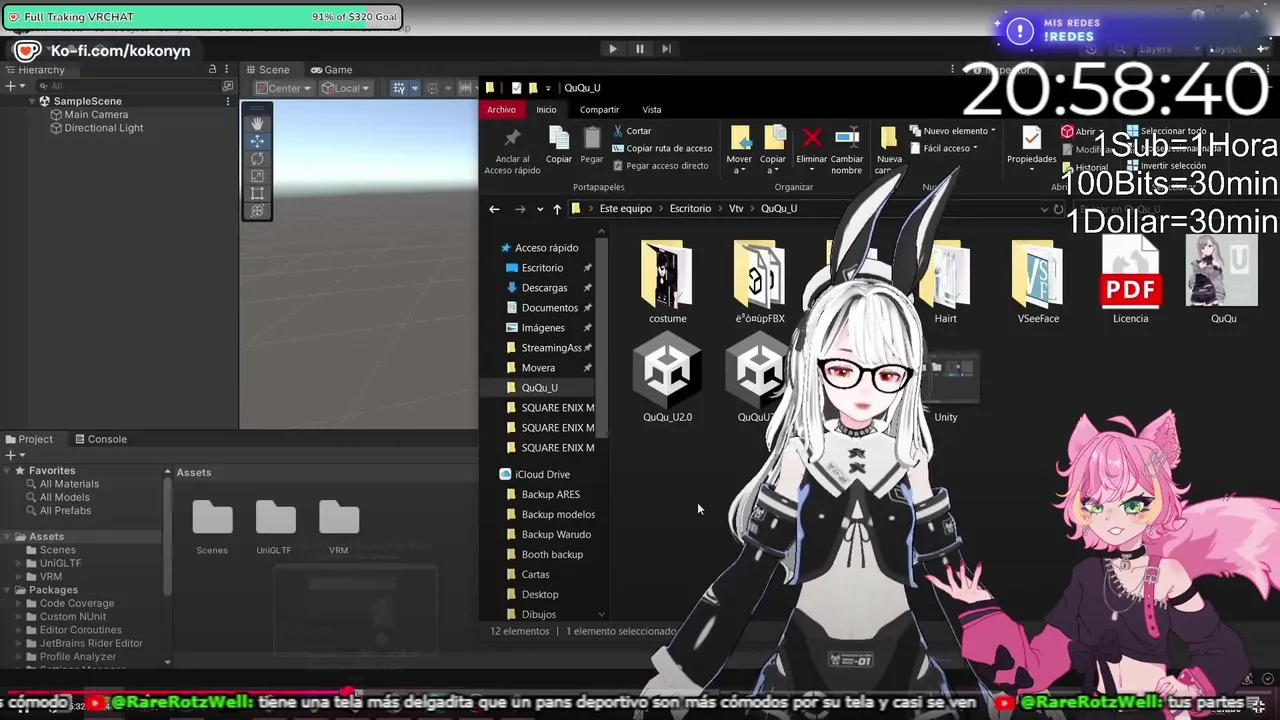This screenshot has width=1280, height=720.
Task: Click the Unity Step forward button
Action: tap(666, 48)
